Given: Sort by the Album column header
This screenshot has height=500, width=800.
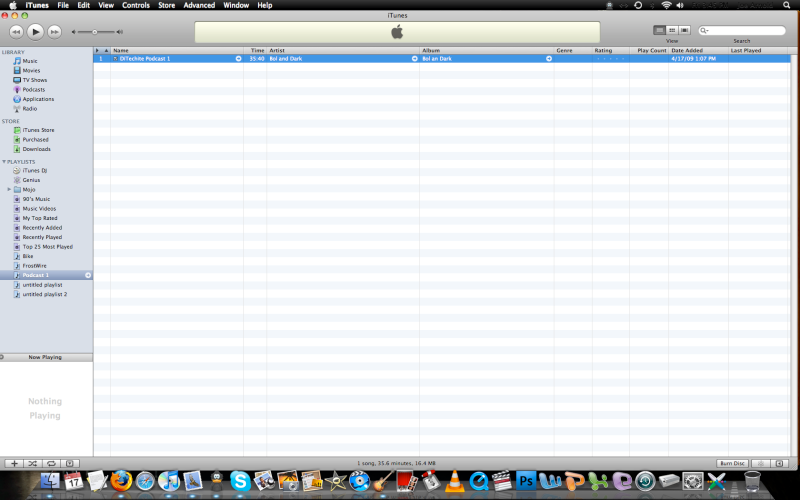Looking at the screenshot, I should (x=487, y=51).
